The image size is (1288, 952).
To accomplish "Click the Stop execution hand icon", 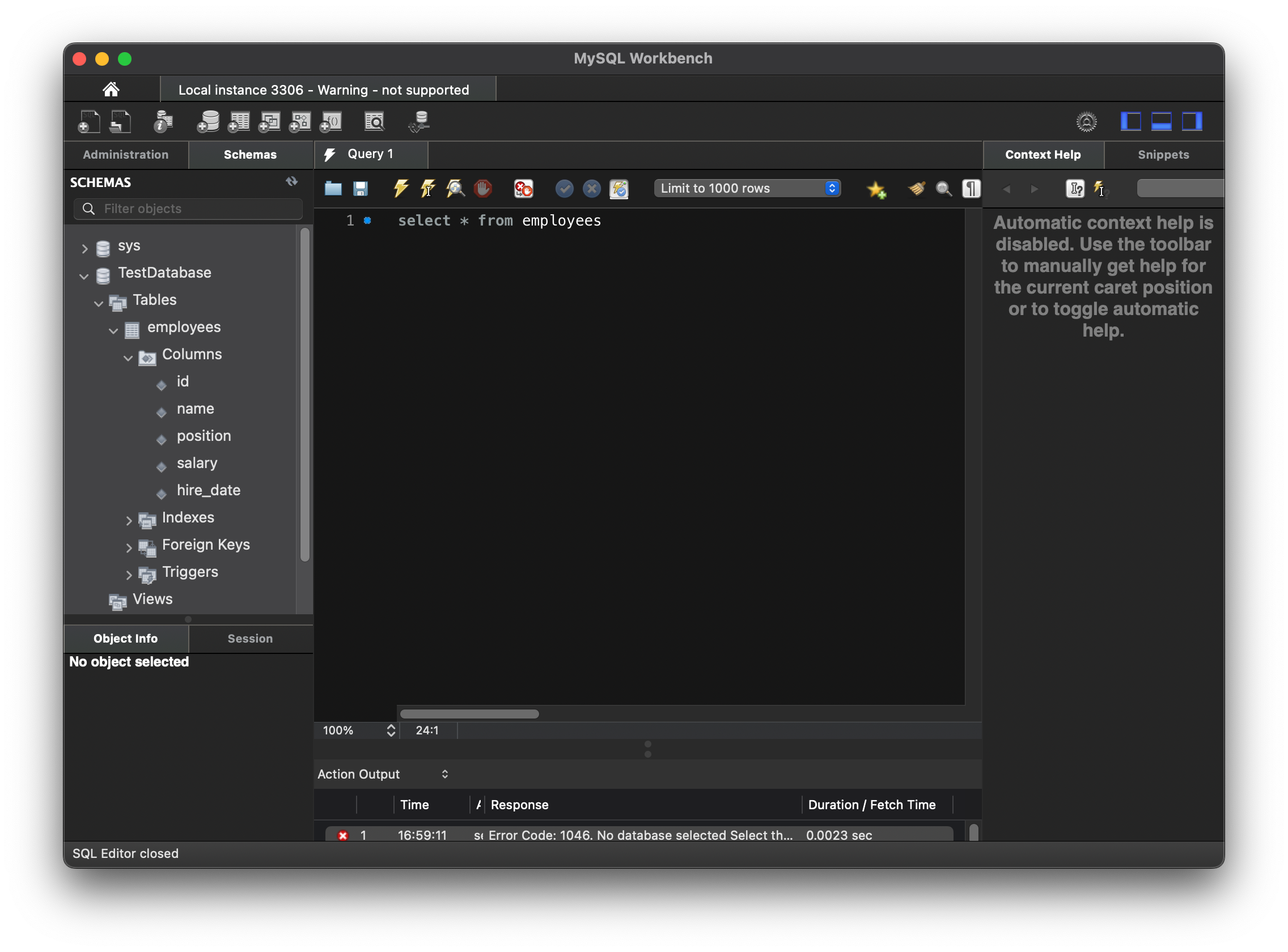I will coord(482,189).
